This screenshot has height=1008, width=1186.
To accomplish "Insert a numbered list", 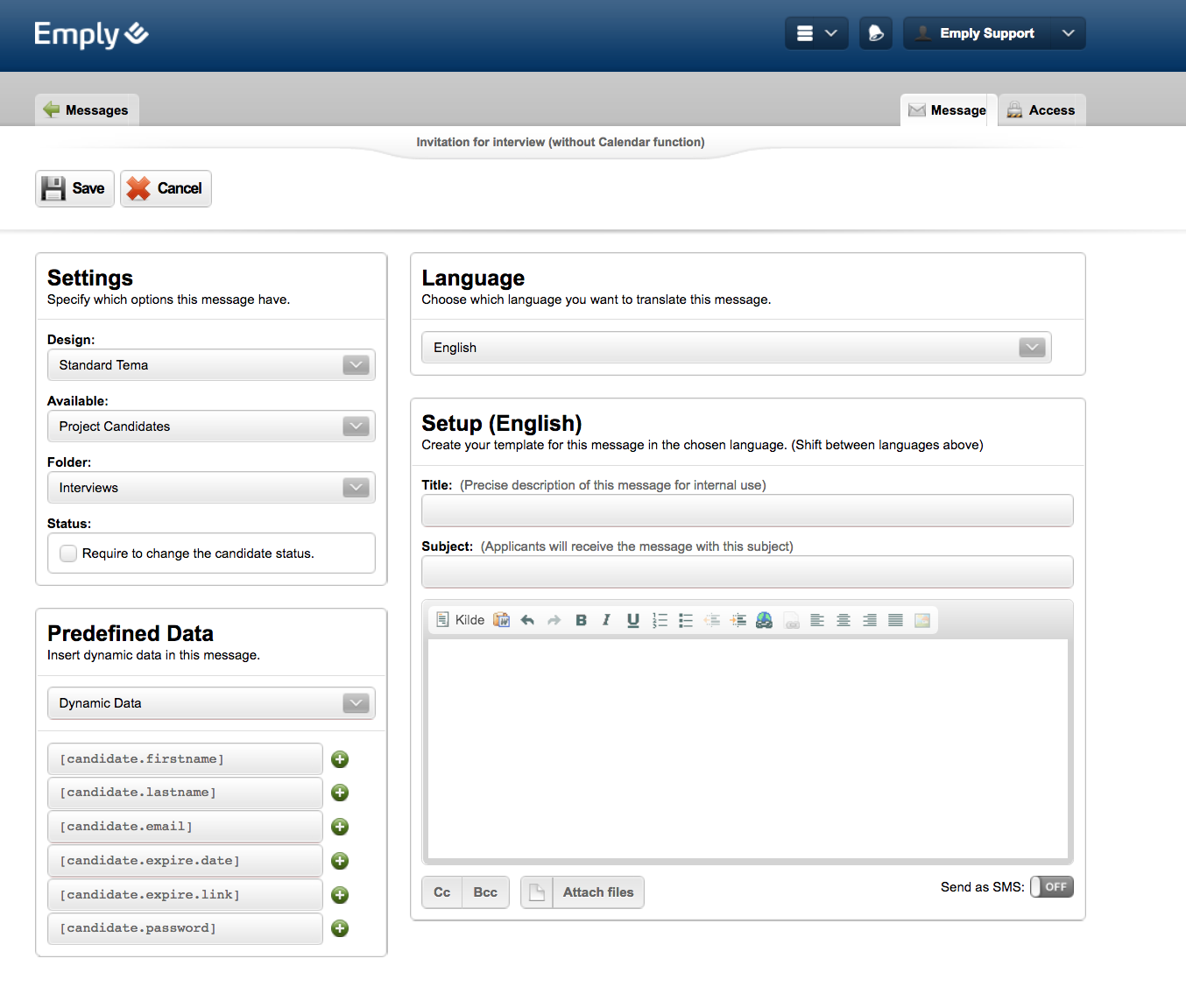I will coord(660,620).
